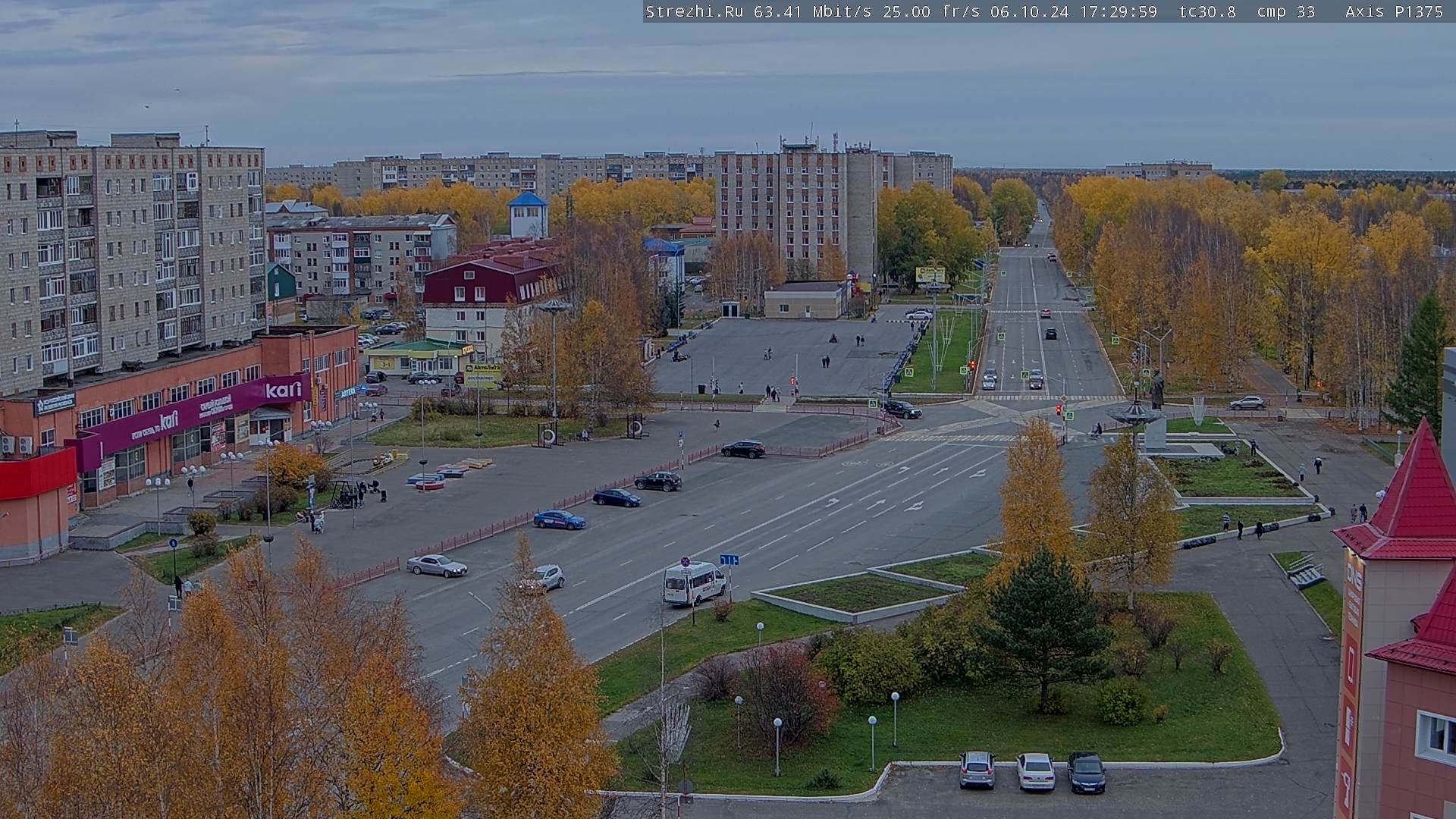Select the 'tc30.8' overlay entry

point(1207,11)
